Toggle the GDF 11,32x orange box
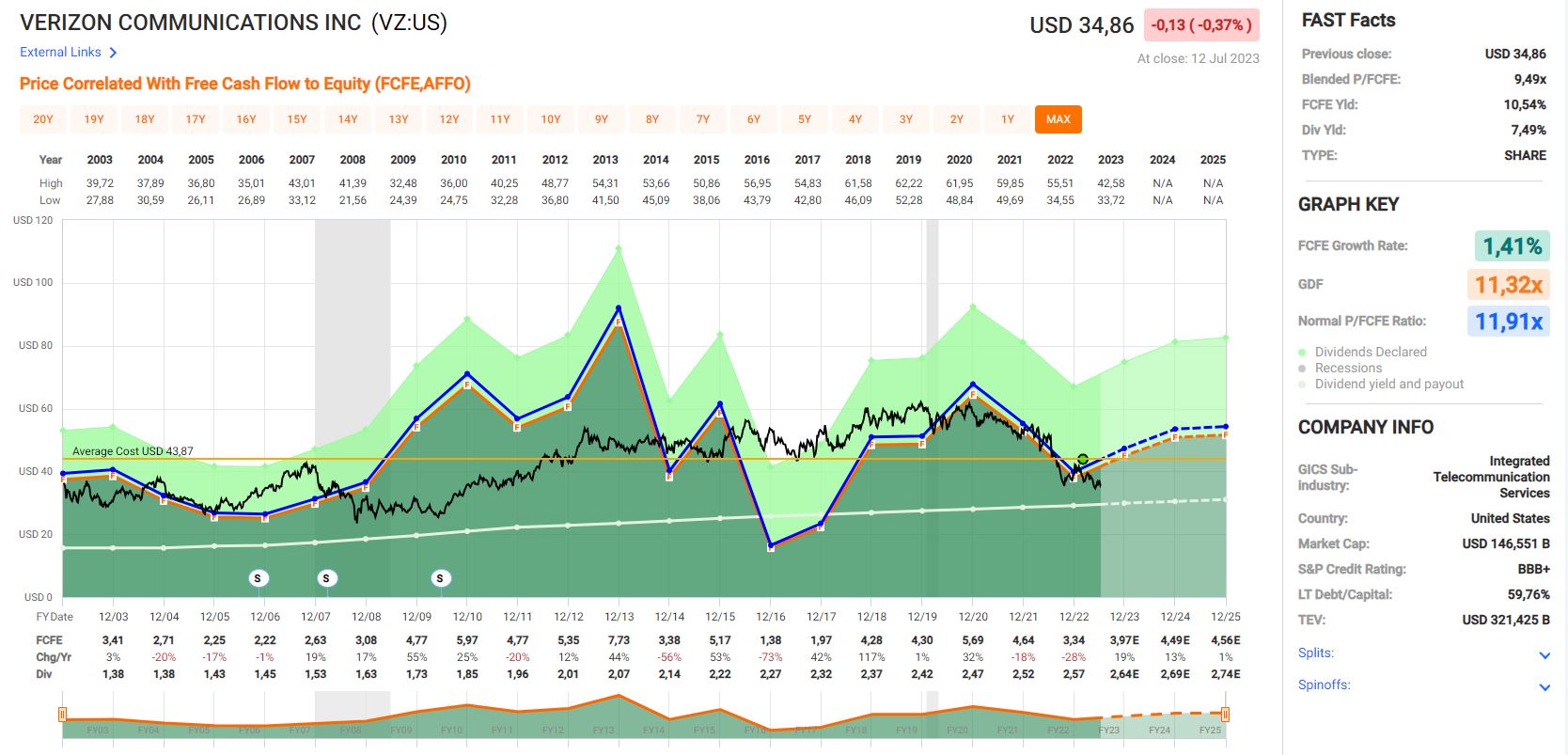Viewport: 1568px width, 755px height. [1508, 284]
